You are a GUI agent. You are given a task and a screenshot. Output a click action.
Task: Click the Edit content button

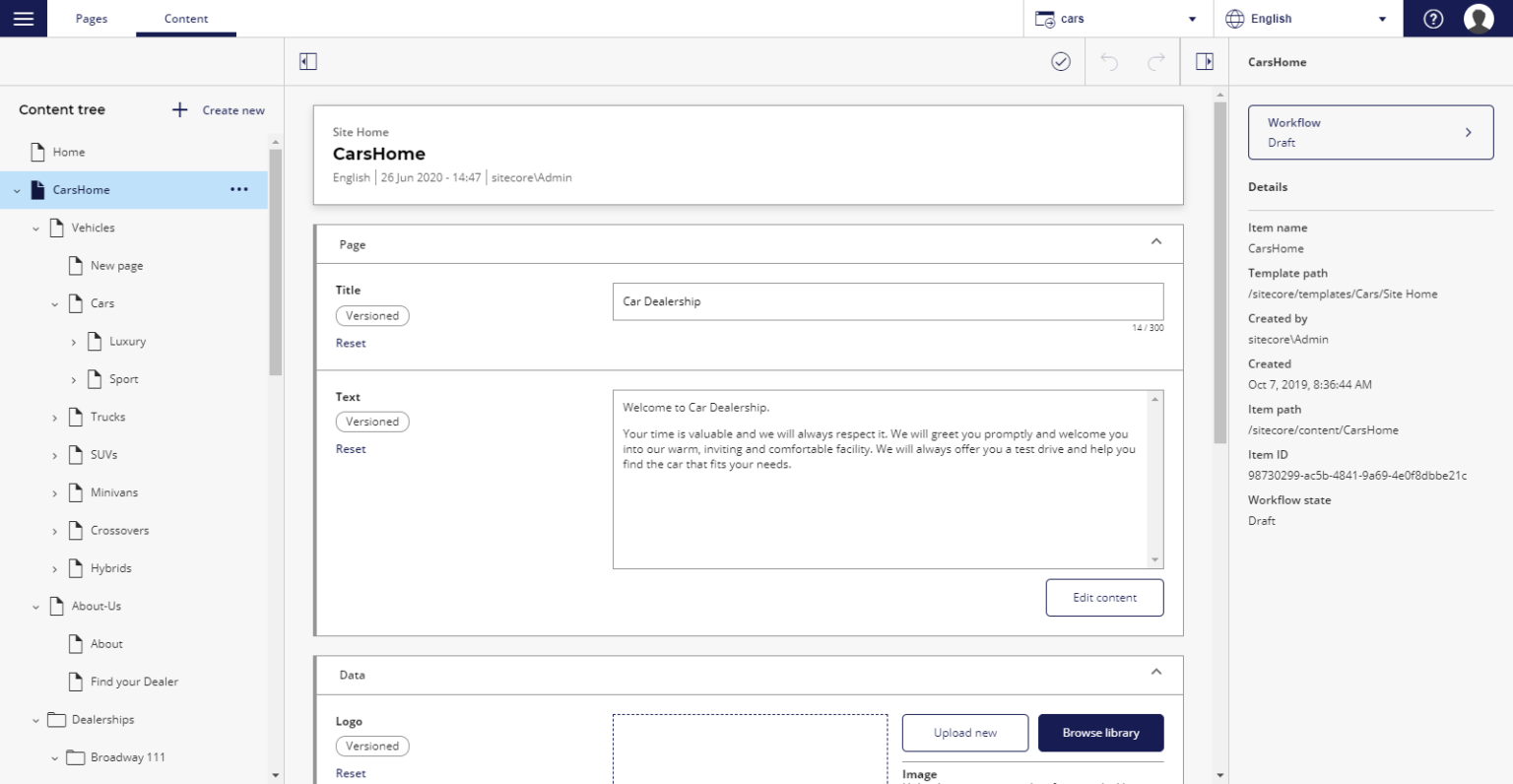1104,598
